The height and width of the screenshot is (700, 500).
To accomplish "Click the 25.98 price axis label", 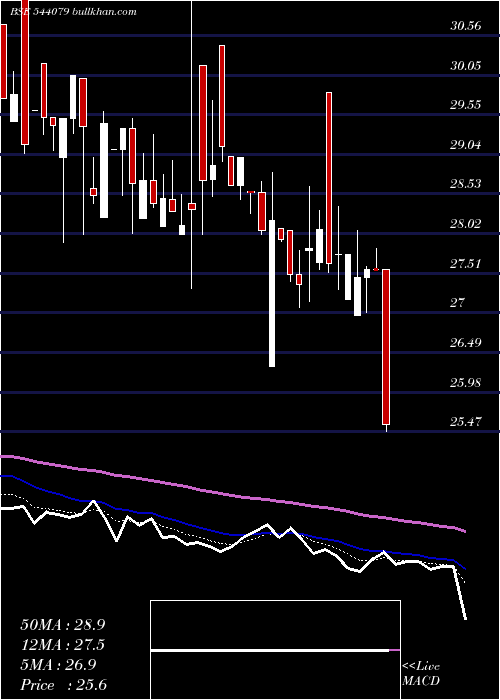I will pyautogui.click(x=466, y=383).
